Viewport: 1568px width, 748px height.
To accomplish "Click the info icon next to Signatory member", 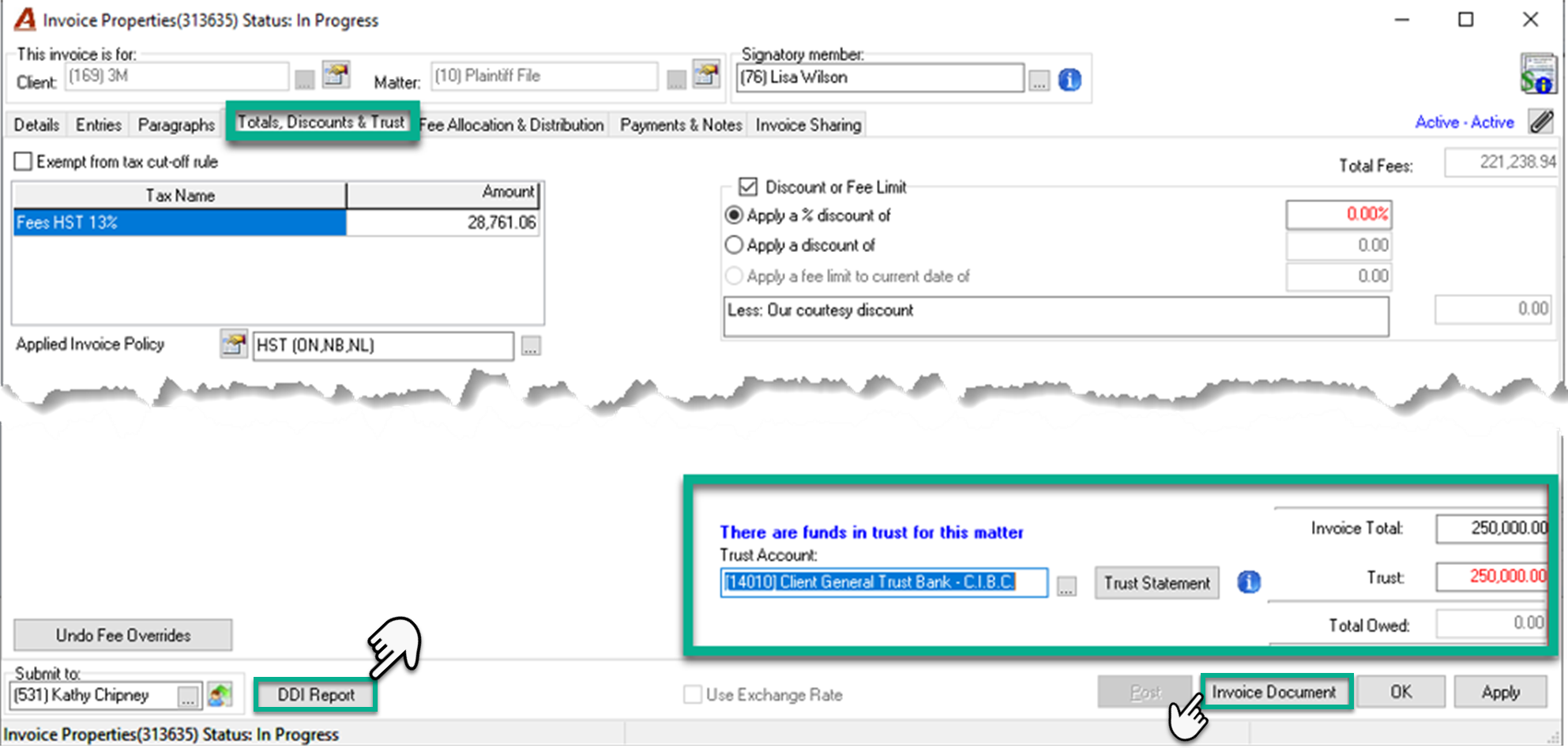I will 1070,79.
